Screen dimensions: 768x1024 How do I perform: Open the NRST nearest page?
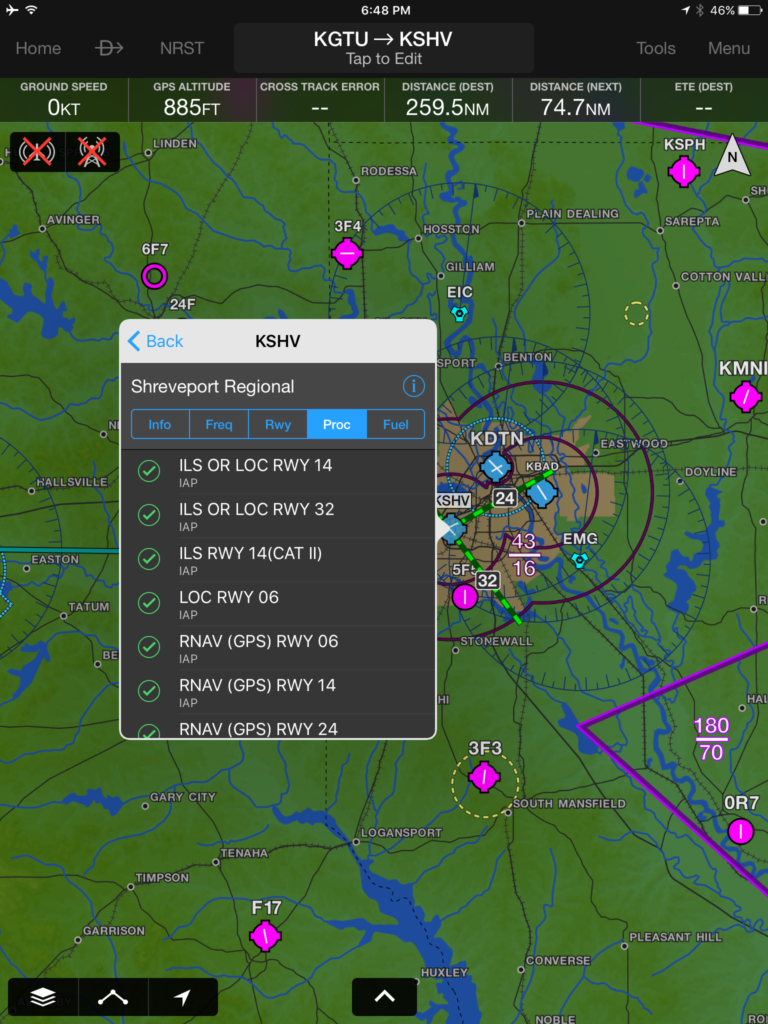pyautogui.click(x=181, y=48)
